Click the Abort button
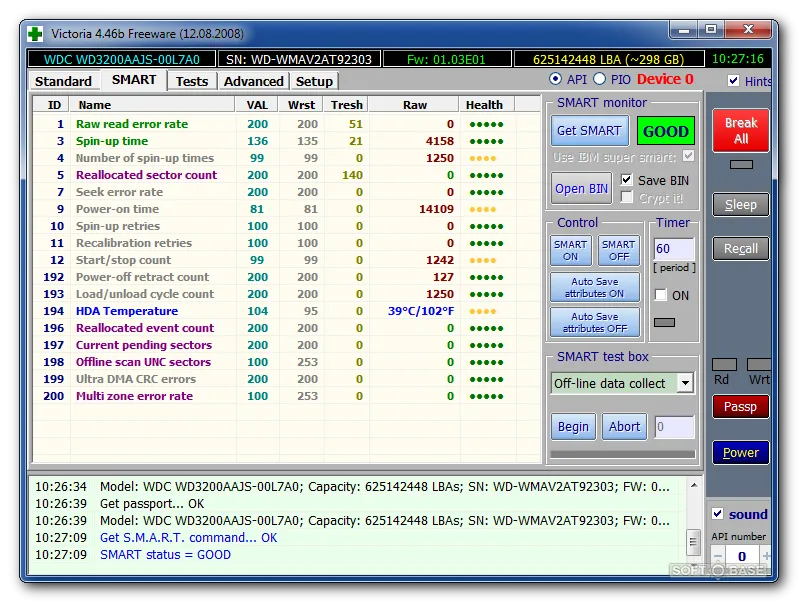Viewport: 798px width, 602px height. tap(624, 426)
